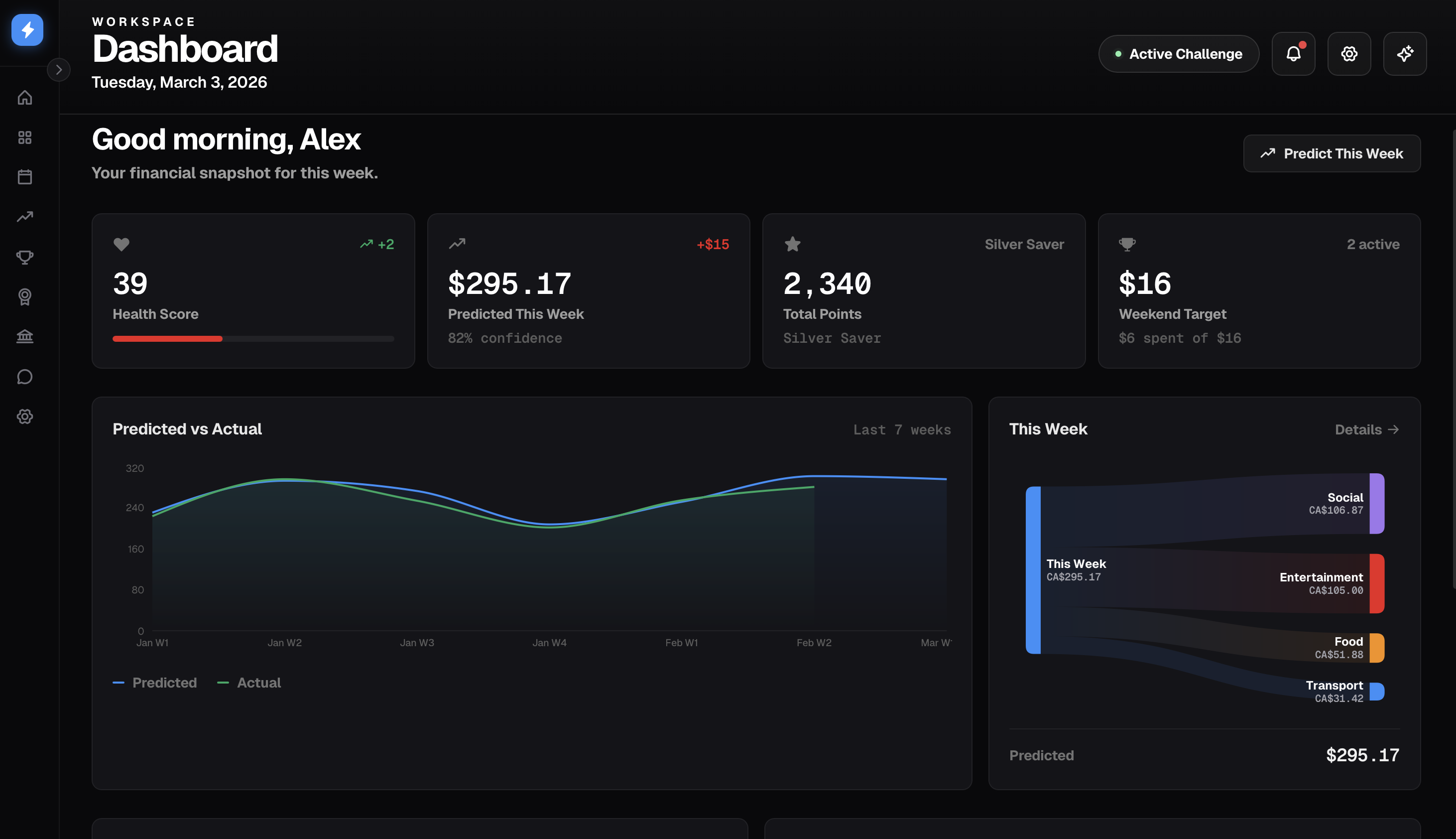The width and height of the screenshot is (1456, 839).
Task: Toggle the Actual series in chart legend
Action: (x=249, y=682)
